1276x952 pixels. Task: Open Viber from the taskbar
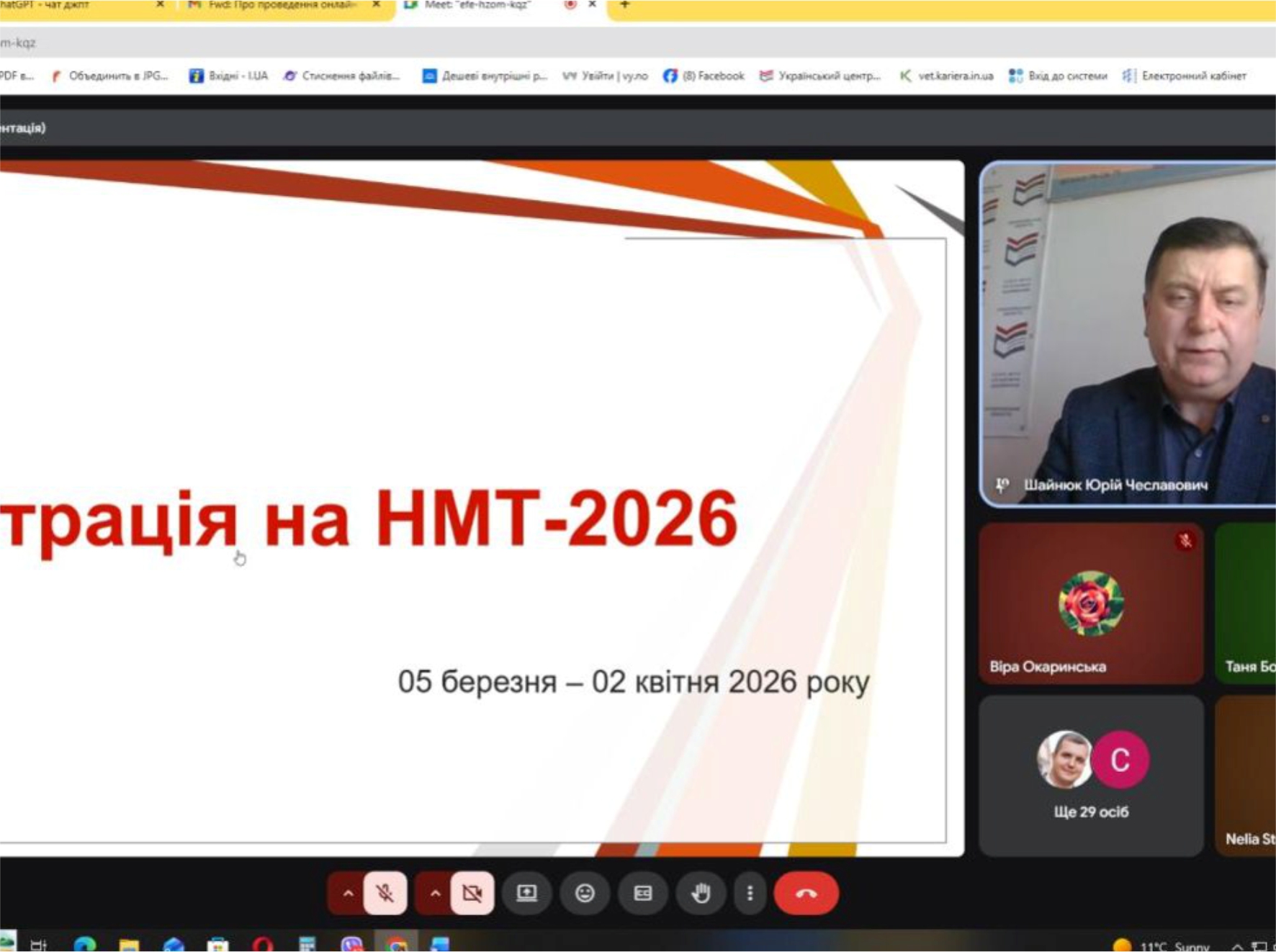pos(351,944)
